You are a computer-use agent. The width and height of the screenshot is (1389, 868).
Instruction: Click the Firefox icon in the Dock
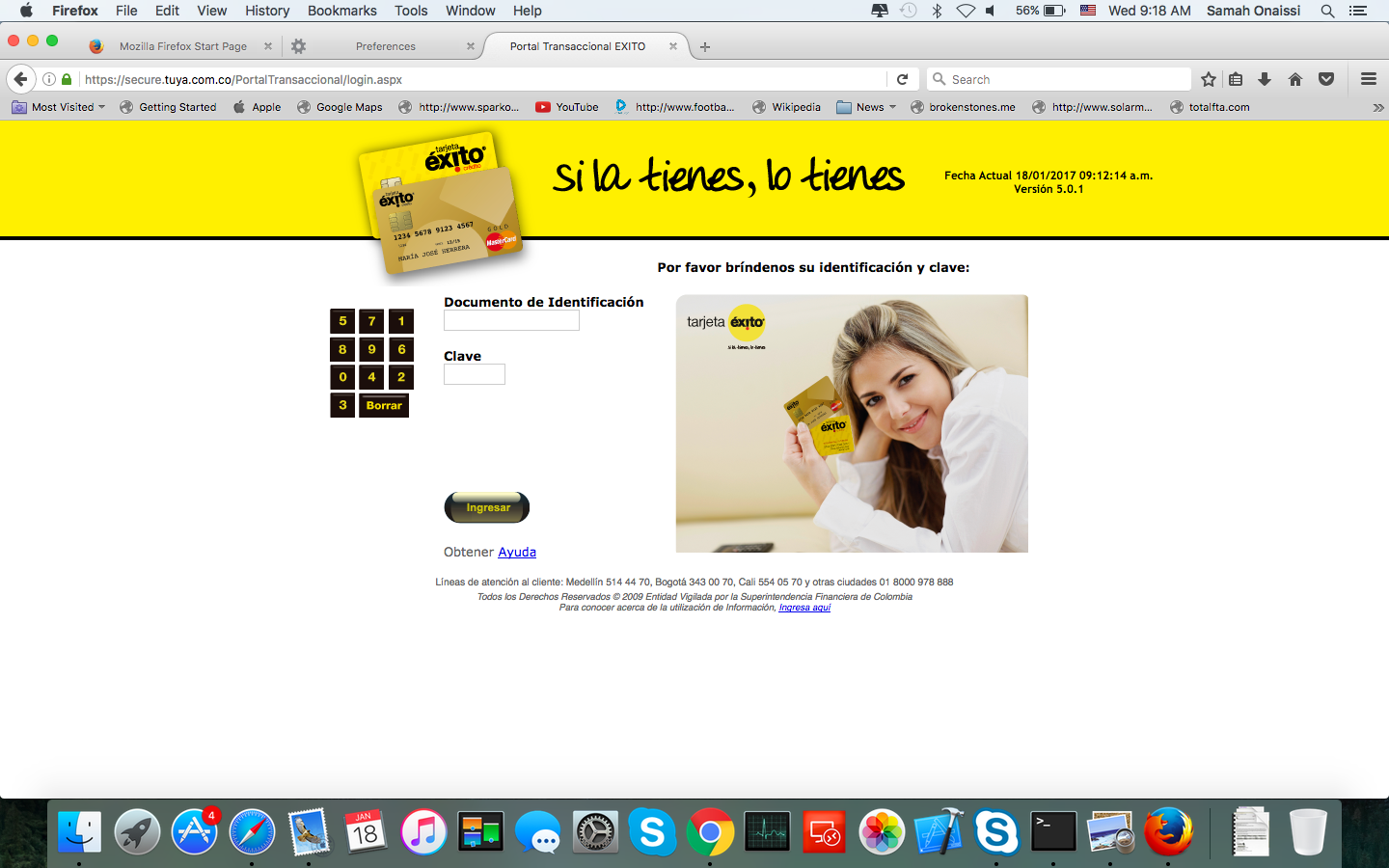(1168, 831)
